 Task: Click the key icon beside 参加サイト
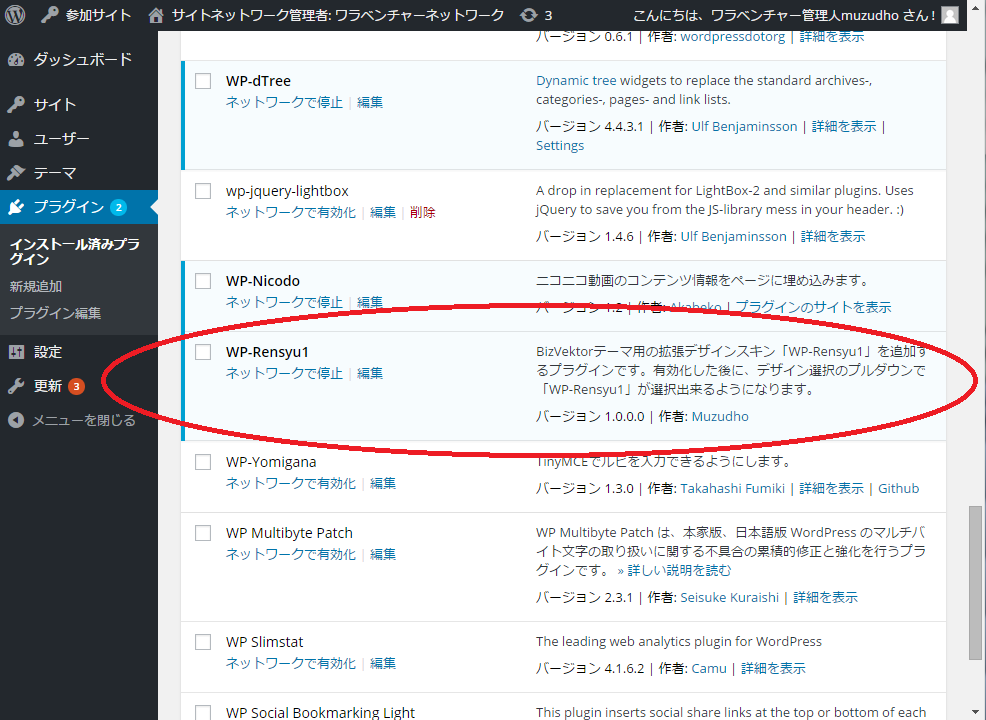click(49, 14)
